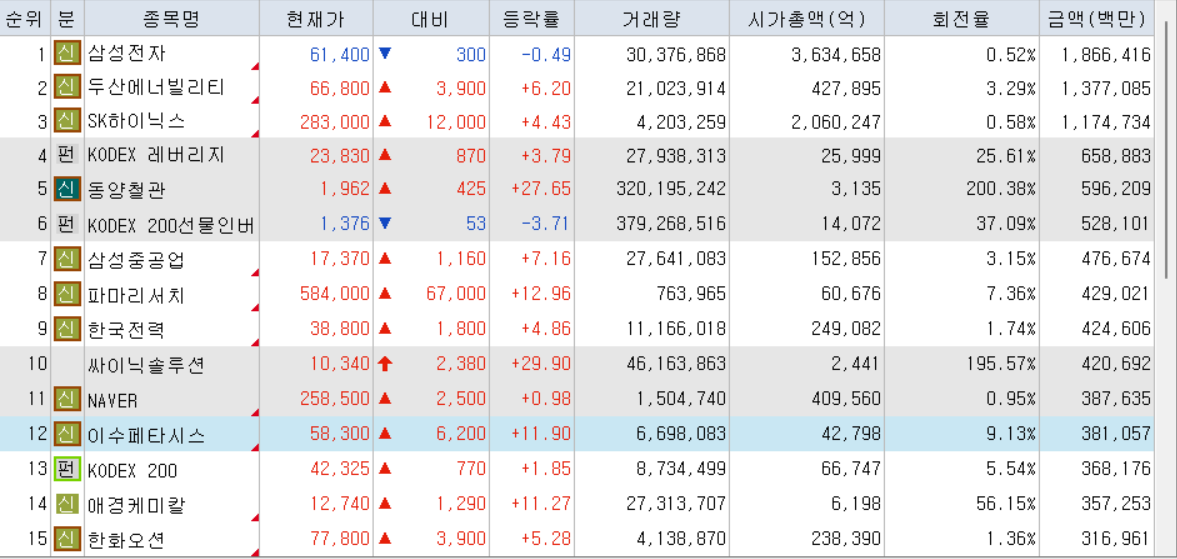The image size is (1177, 559).
Task: Select stock name 한화오션
Action: tap(124, 539)
